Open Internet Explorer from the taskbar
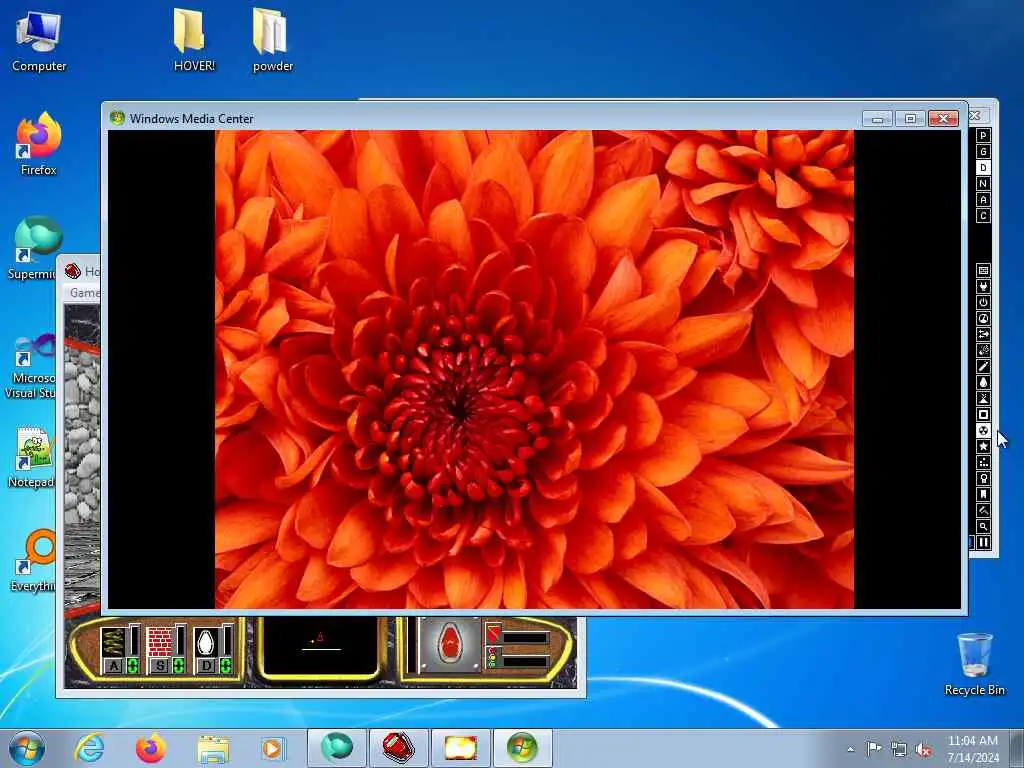Viewport: 1024px width, 768px height. 89,748
